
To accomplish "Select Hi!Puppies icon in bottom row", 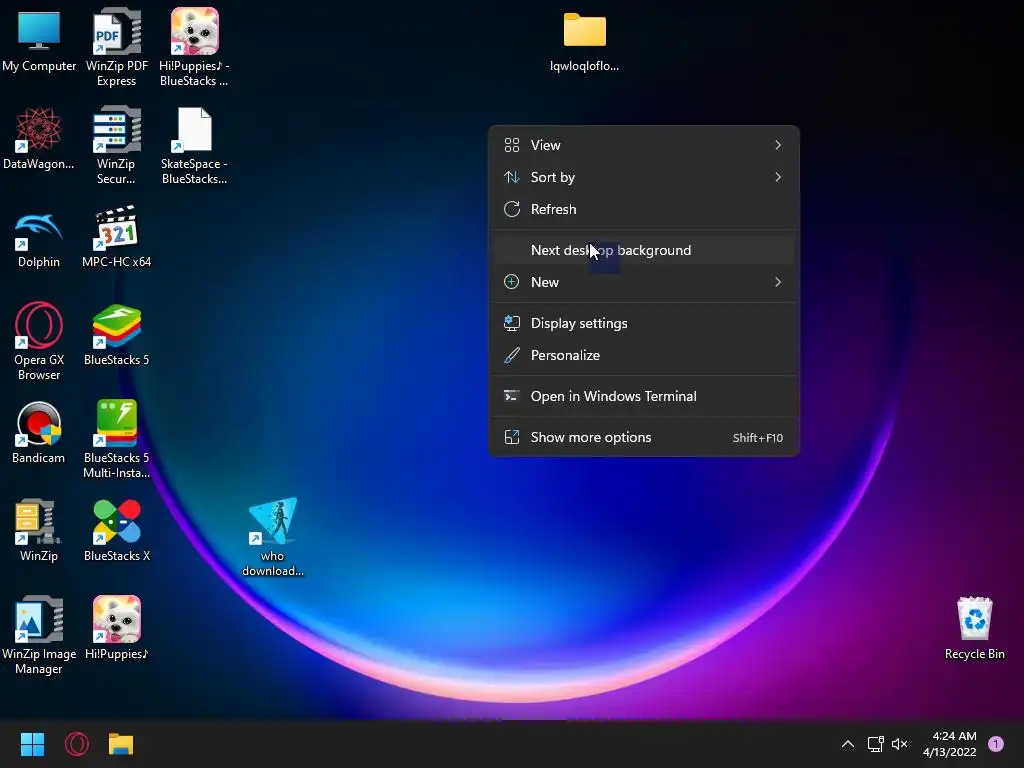I will [116, 628].
